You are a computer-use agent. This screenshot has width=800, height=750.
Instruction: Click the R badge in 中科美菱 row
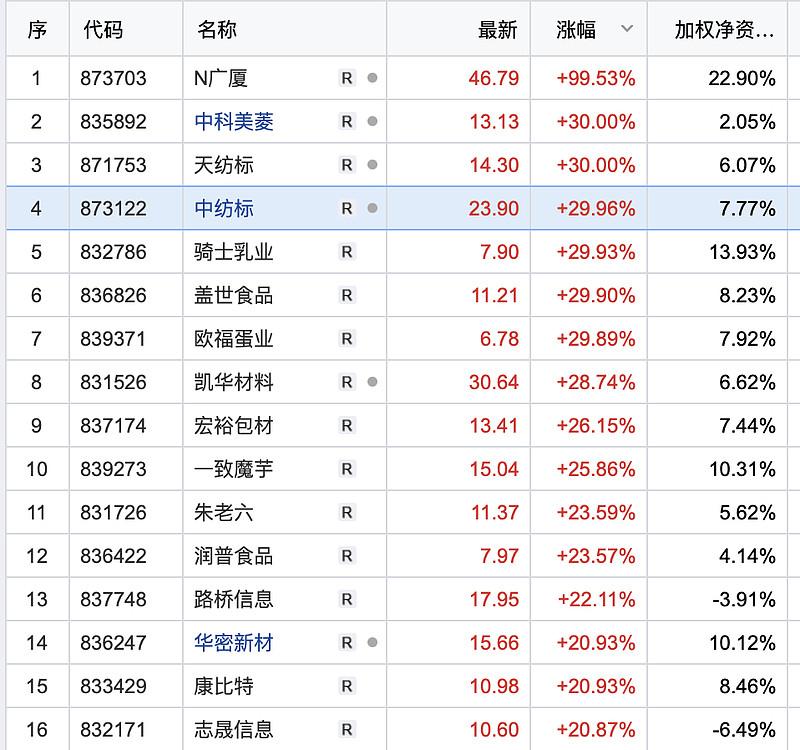[x=347, y=121]
